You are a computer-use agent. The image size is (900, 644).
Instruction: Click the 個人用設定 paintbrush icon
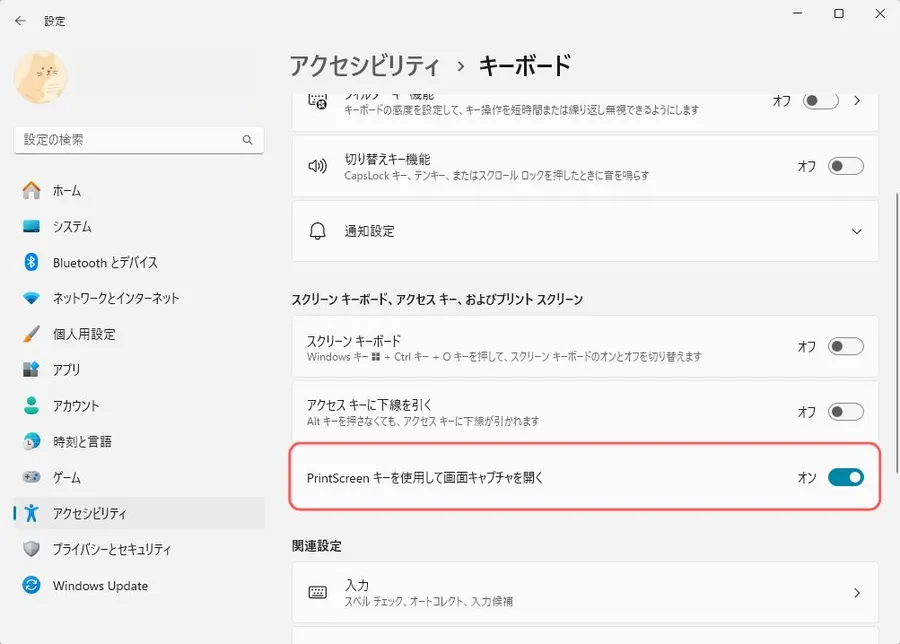pyautogui.click(x=32, y=334)
